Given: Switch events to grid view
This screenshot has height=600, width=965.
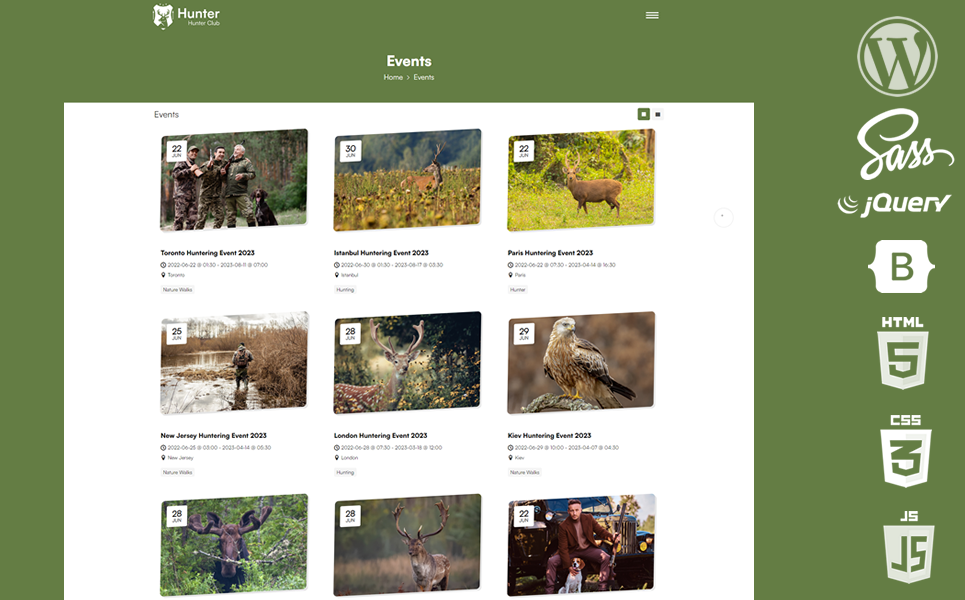Looking at the screenshot, I should (644, 114).
